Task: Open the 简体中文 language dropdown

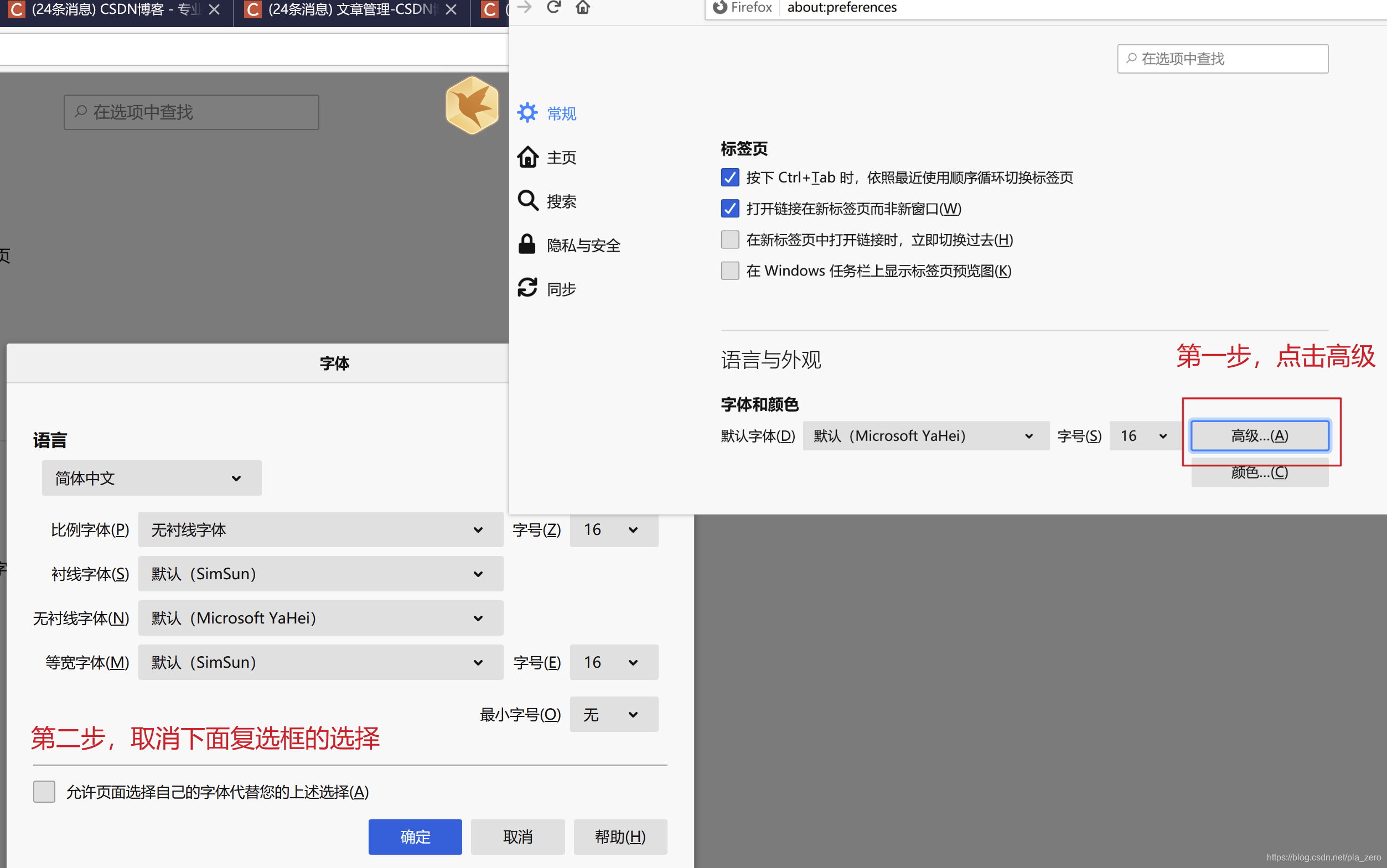Action: 152,477
